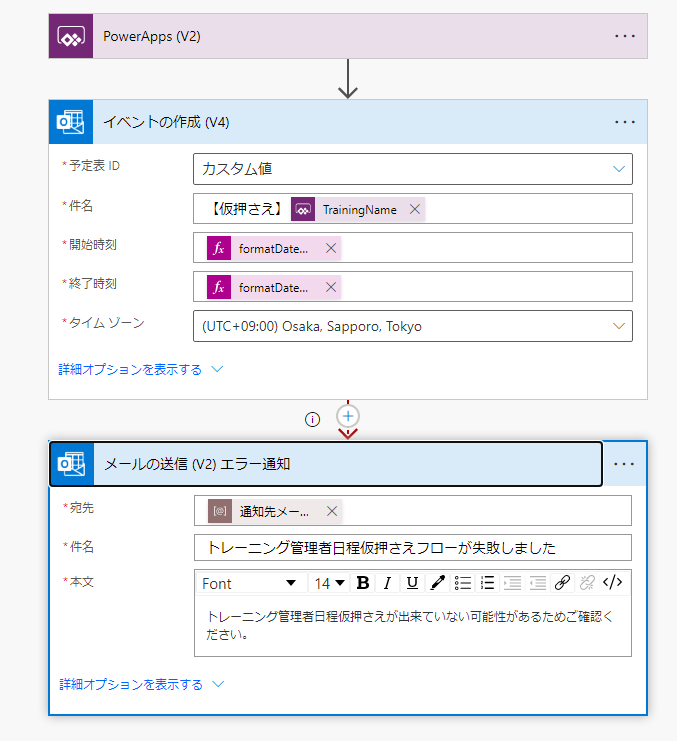Open the タイム ゾーン dropdown
Image resolution: width=677 pixels, height=741 pixels.
pyautogui.click(x=413, y=326)
